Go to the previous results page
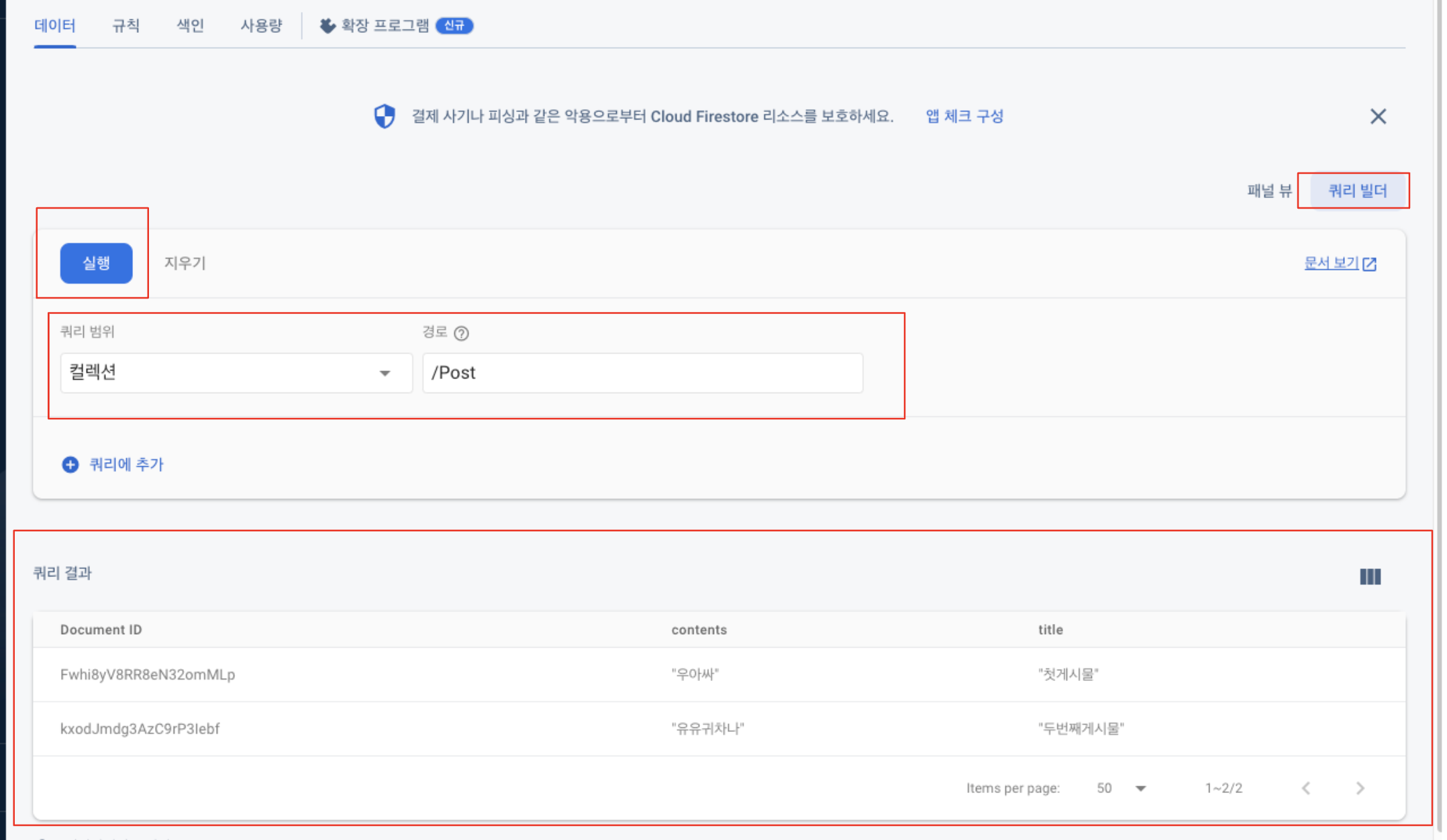Image resolution: width=1447 pixels, height=840 pixels. coord(1306,788)
